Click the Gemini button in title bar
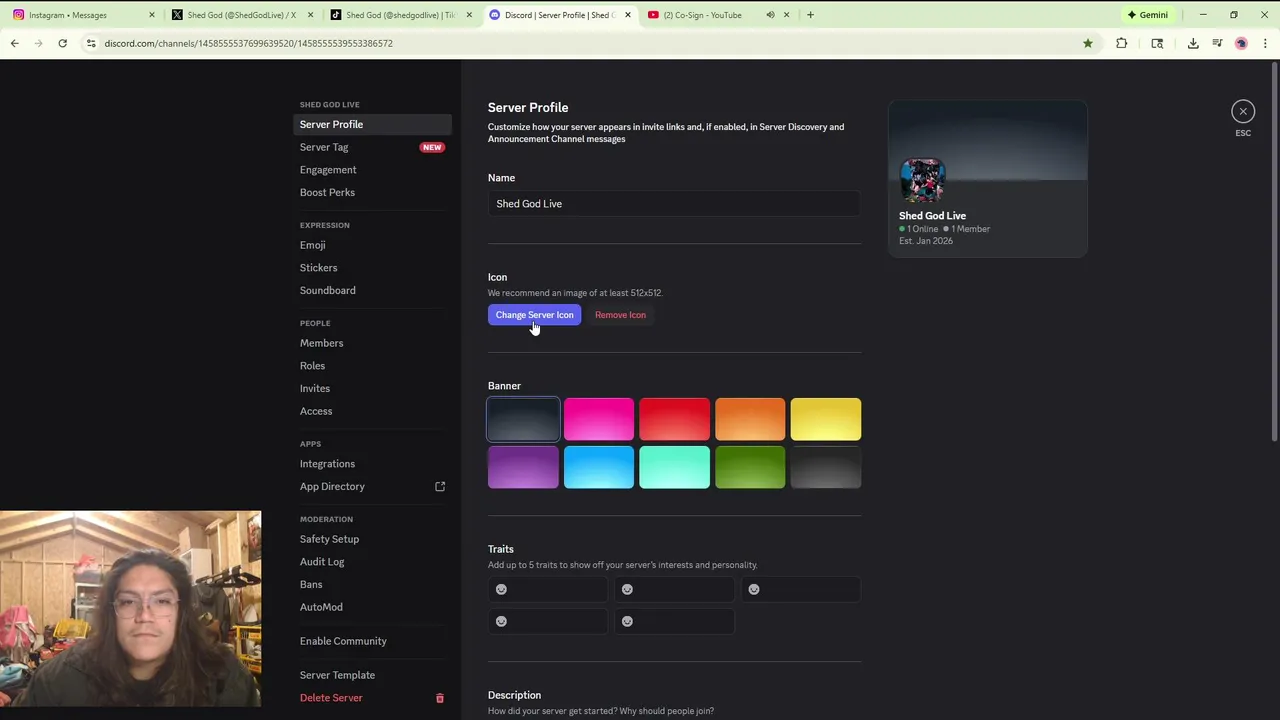Screen dimensions: 1280x720 pyautogui.click(x=1147, y=15)
